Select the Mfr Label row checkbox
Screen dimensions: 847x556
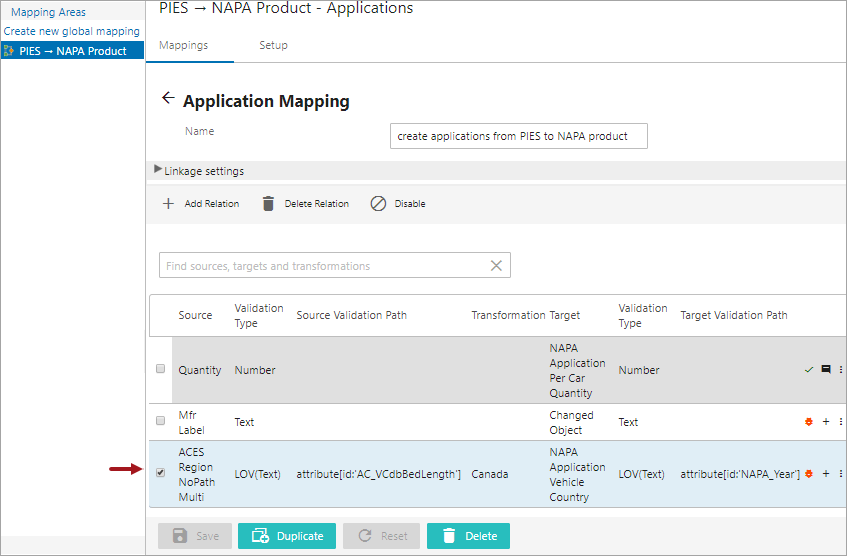coord(160,421)
